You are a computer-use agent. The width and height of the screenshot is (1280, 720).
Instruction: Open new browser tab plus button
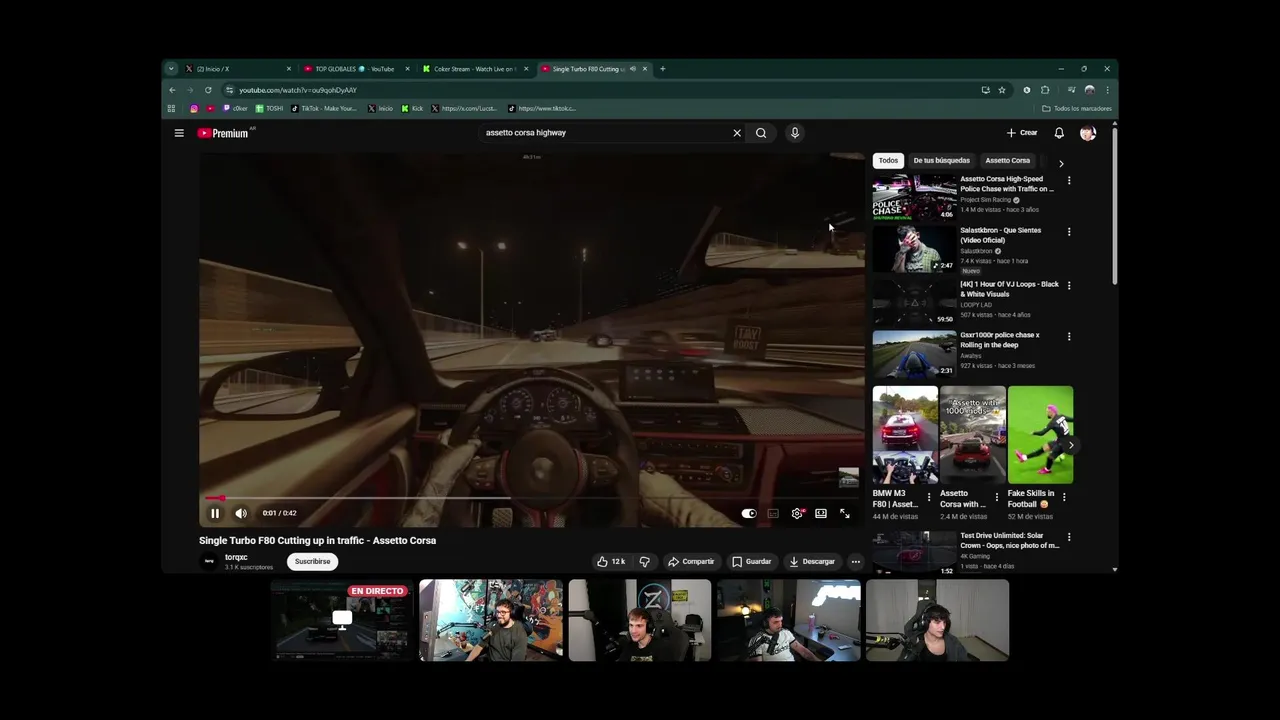[662, 69]
